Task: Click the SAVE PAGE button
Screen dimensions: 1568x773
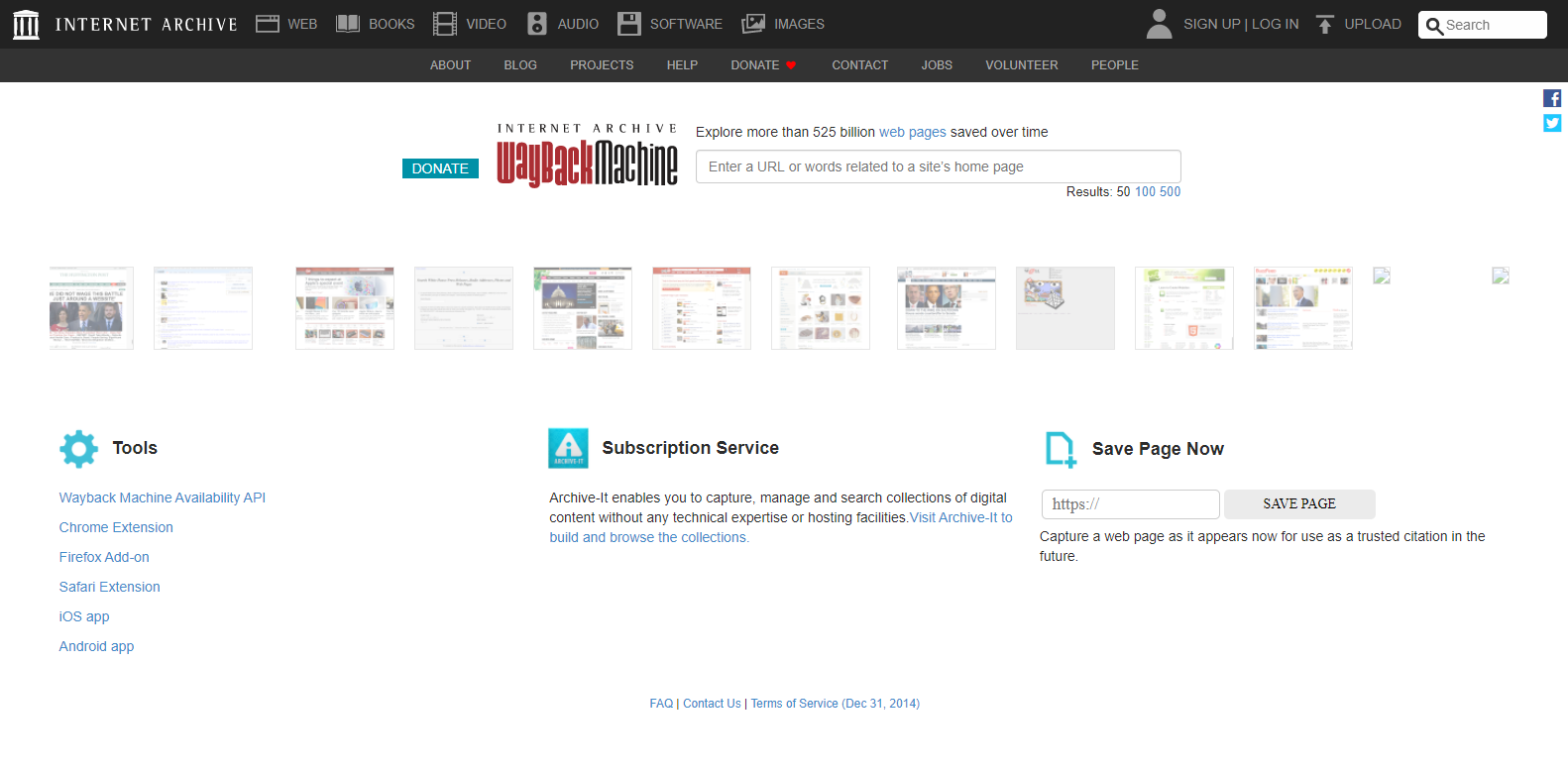Action: click(1299, 504)
